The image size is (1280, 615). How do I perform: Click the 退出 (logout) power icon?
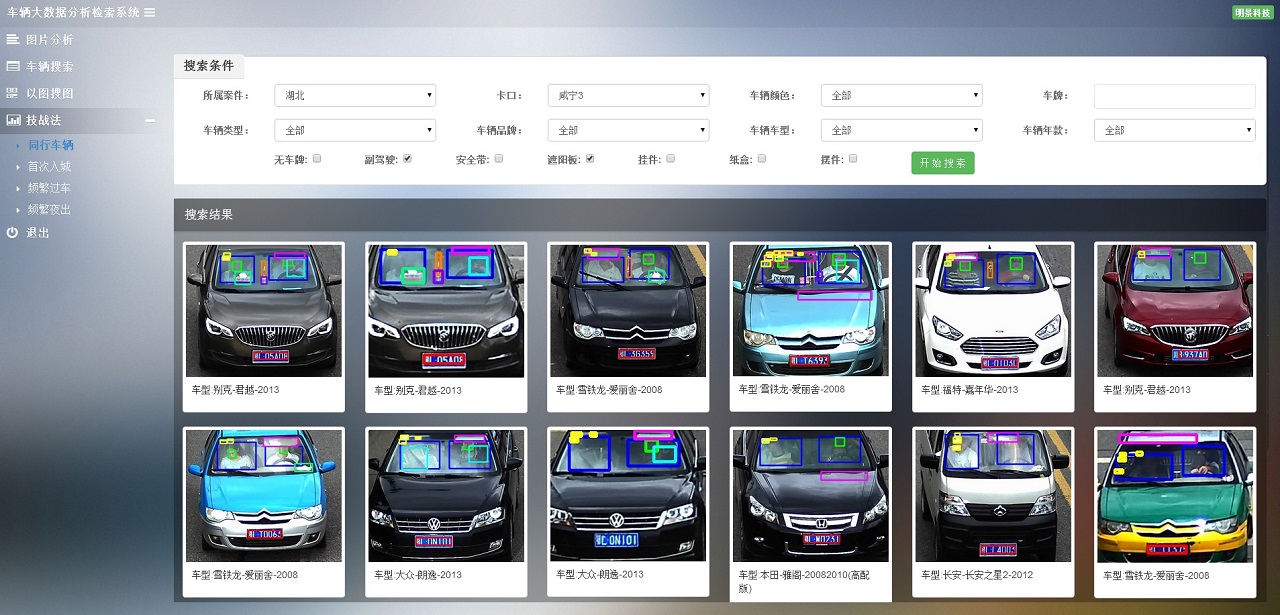10,232
